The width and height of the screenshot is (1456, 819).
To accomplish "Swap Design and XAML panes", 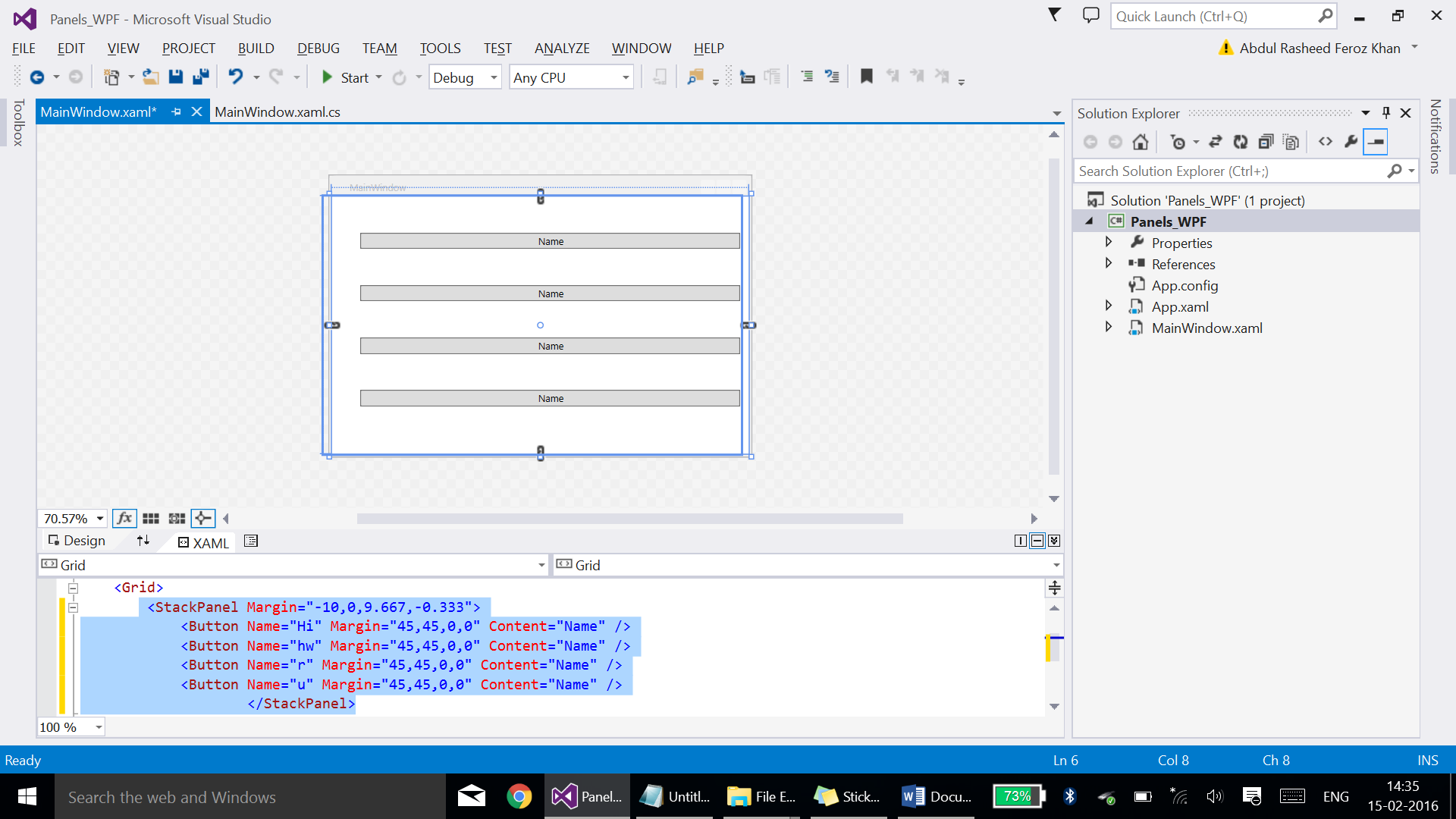I will (x=143, y=541).
